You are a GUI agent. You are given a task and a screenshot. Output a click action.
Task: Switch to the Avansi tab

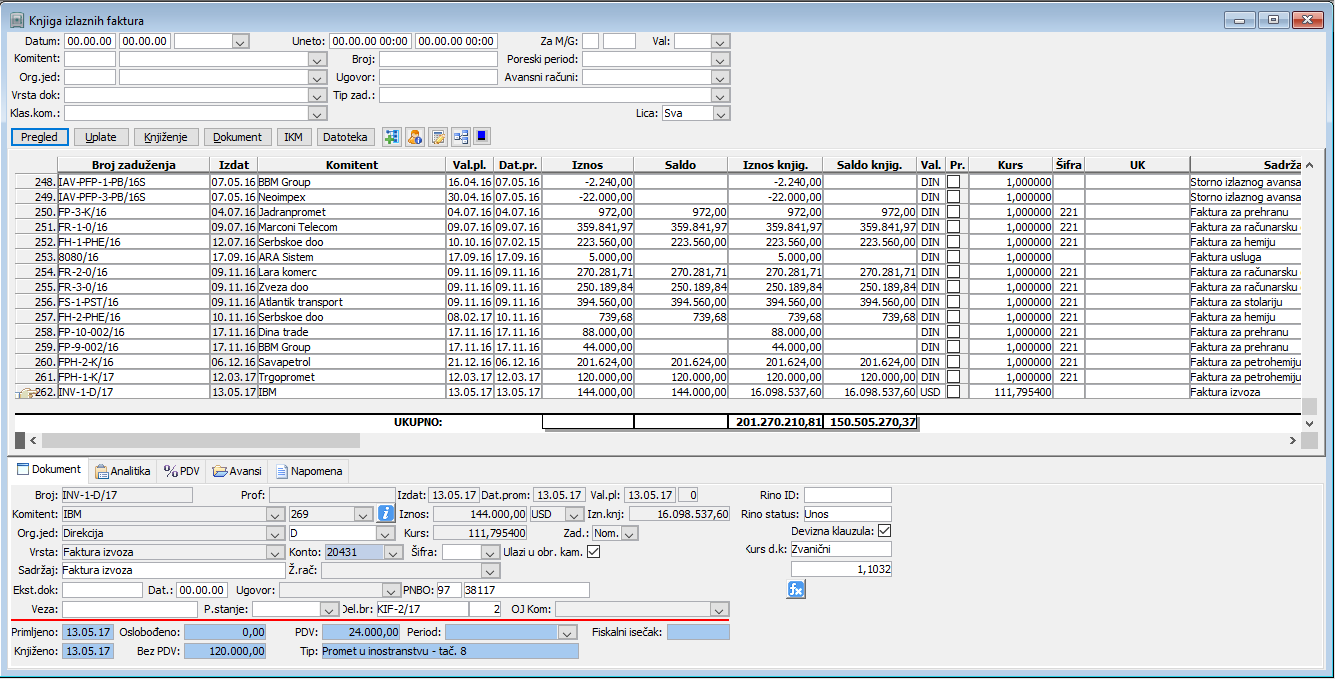(x=237, y=470)
